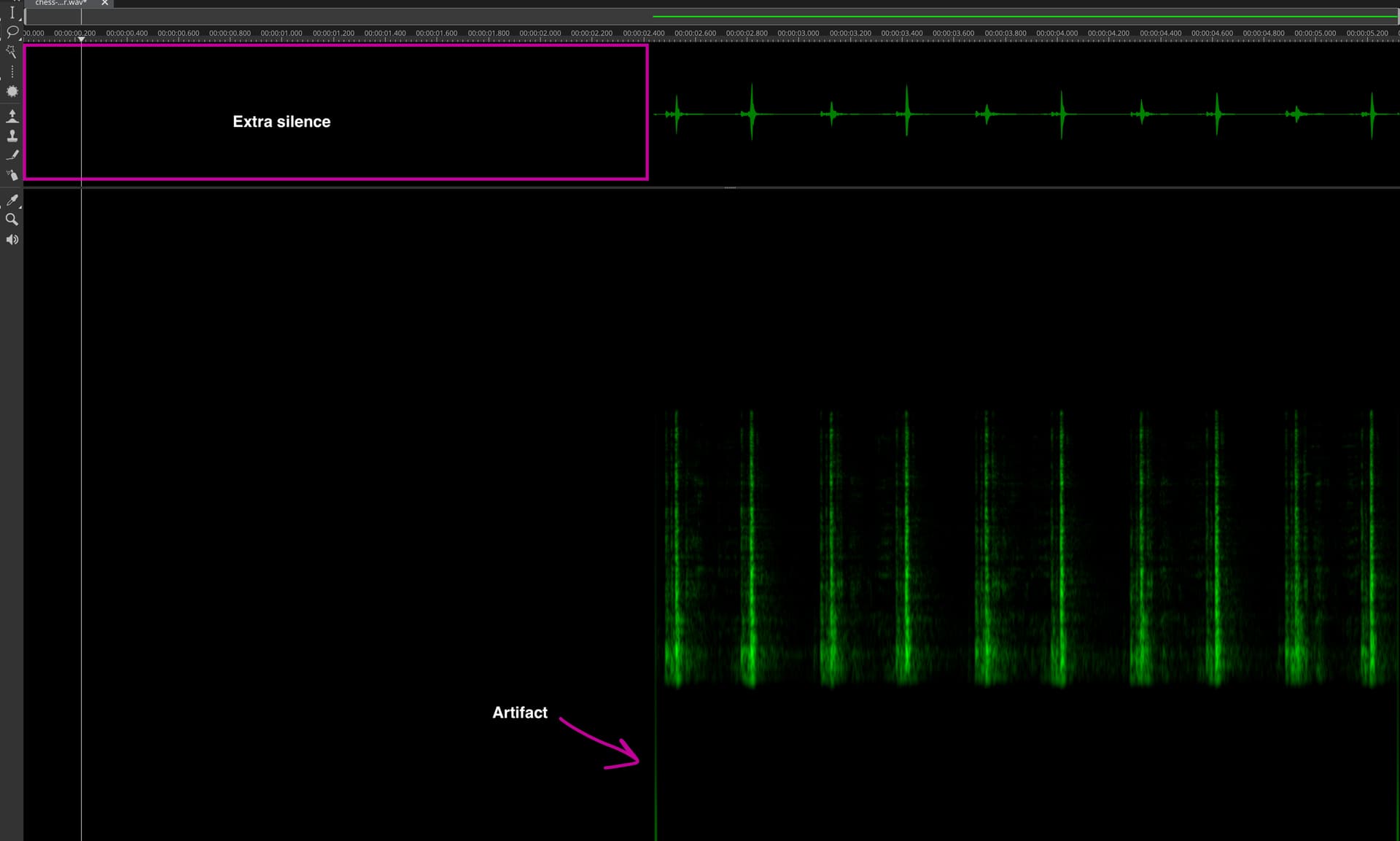
Task: Select the upward arrow amplify tool
Action: click(12, 115)
